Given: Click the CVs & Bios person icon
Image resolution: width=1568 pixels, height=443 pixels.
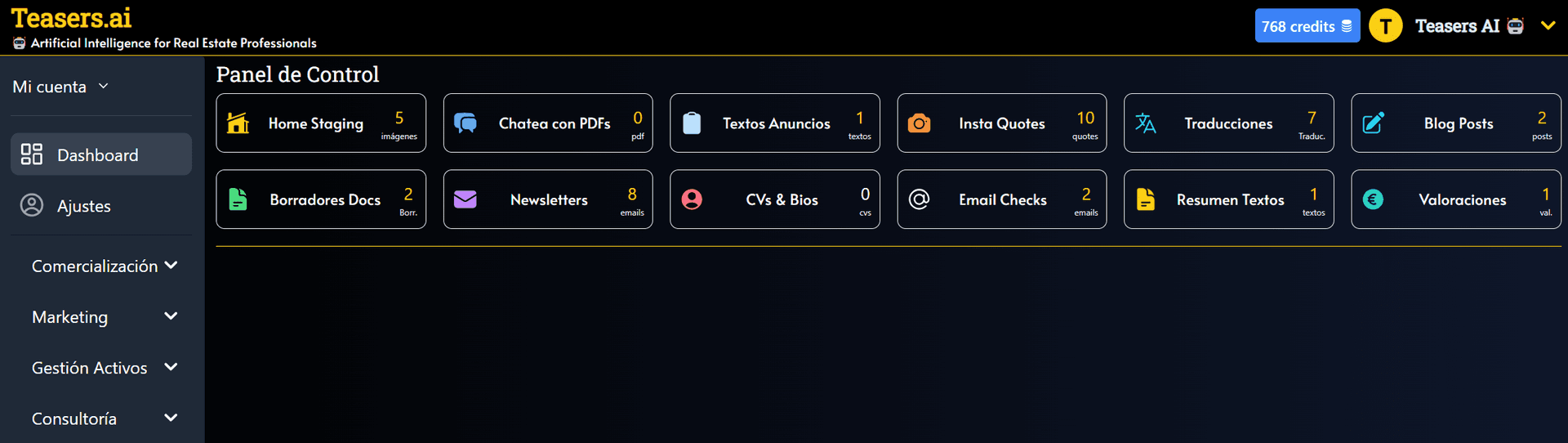Looking at the screenshot, I should (692, 199).
